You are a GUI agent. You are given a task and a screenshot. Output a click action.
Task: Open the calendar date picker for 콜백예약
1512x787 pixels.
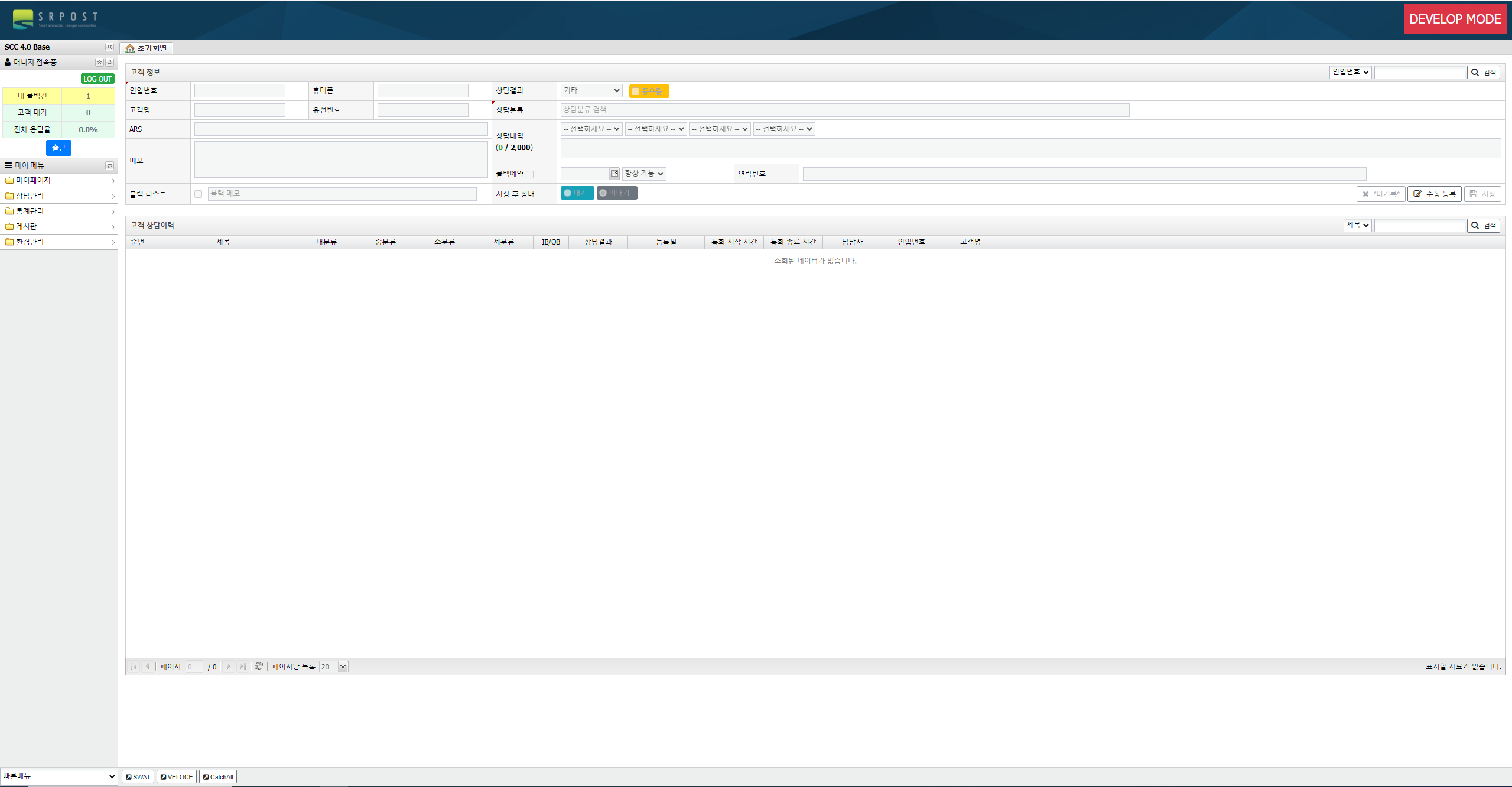click(x=614, y=174)
